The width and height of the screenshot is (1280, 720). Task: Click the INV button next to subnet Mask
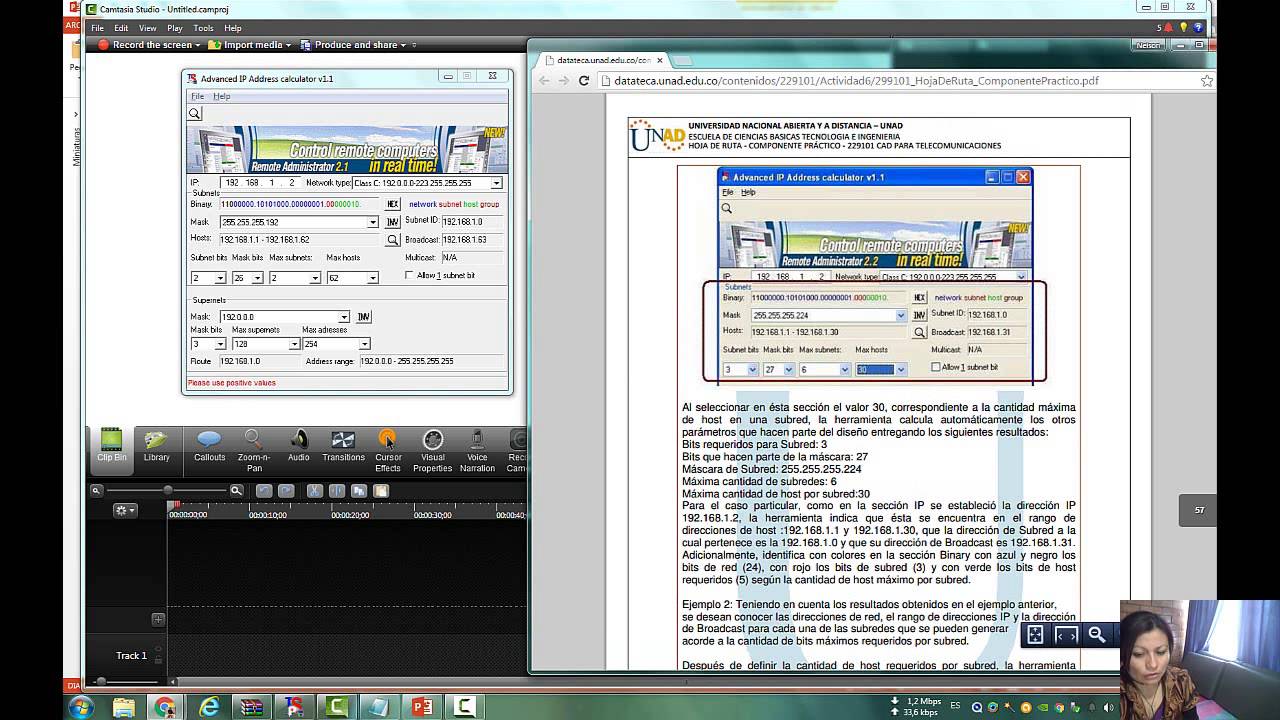click(x=393, y=222)
